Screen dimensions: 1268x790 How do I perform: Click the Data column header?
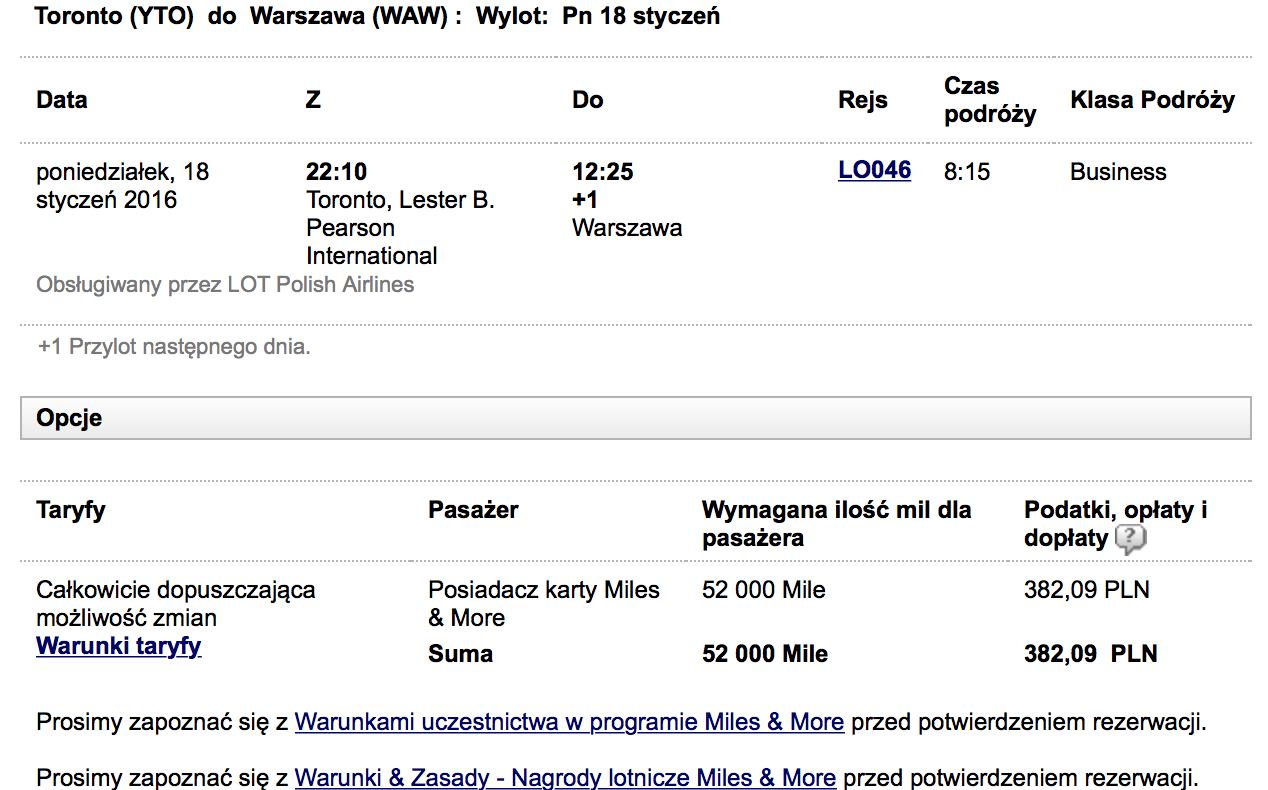pyautogui.click(x=62, y=100)
